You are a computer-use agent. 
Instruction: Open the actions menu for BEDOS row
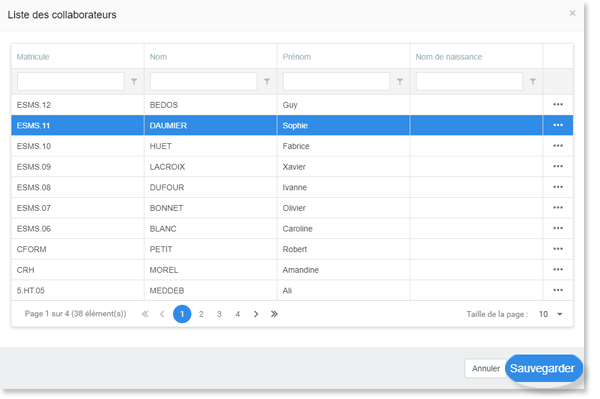coord(558,104)
